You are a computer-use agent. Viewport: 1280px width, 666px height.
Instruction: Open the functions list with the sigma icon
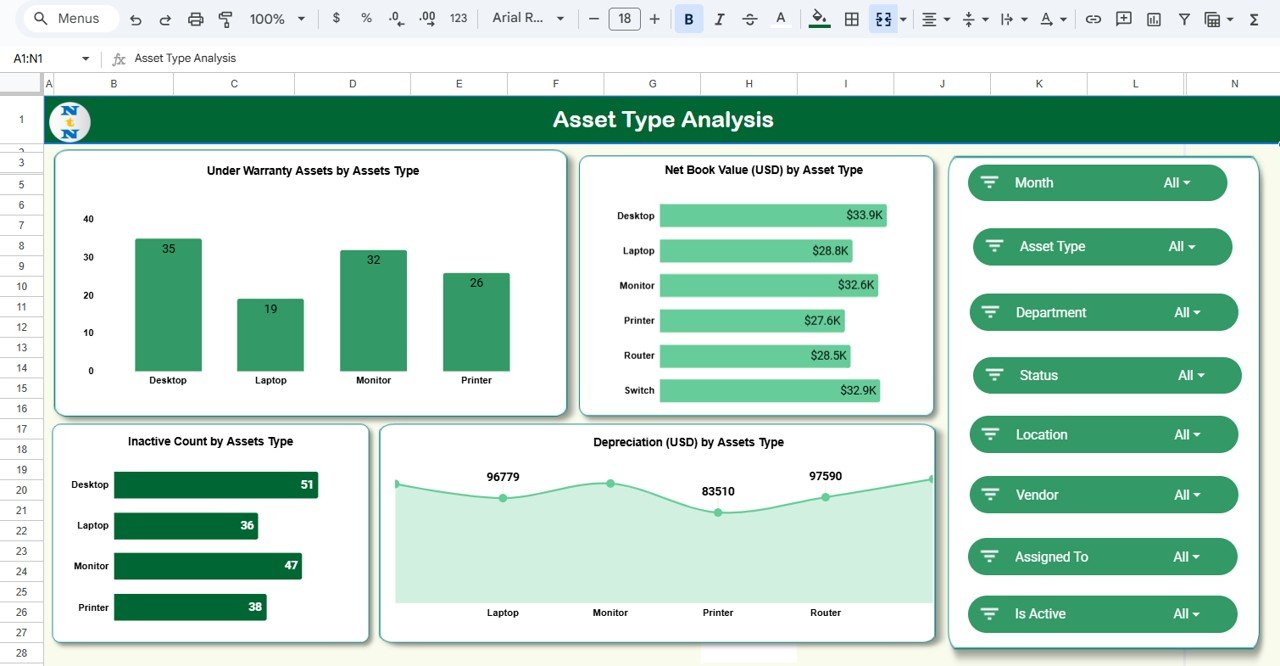(x=1253, y=18)
